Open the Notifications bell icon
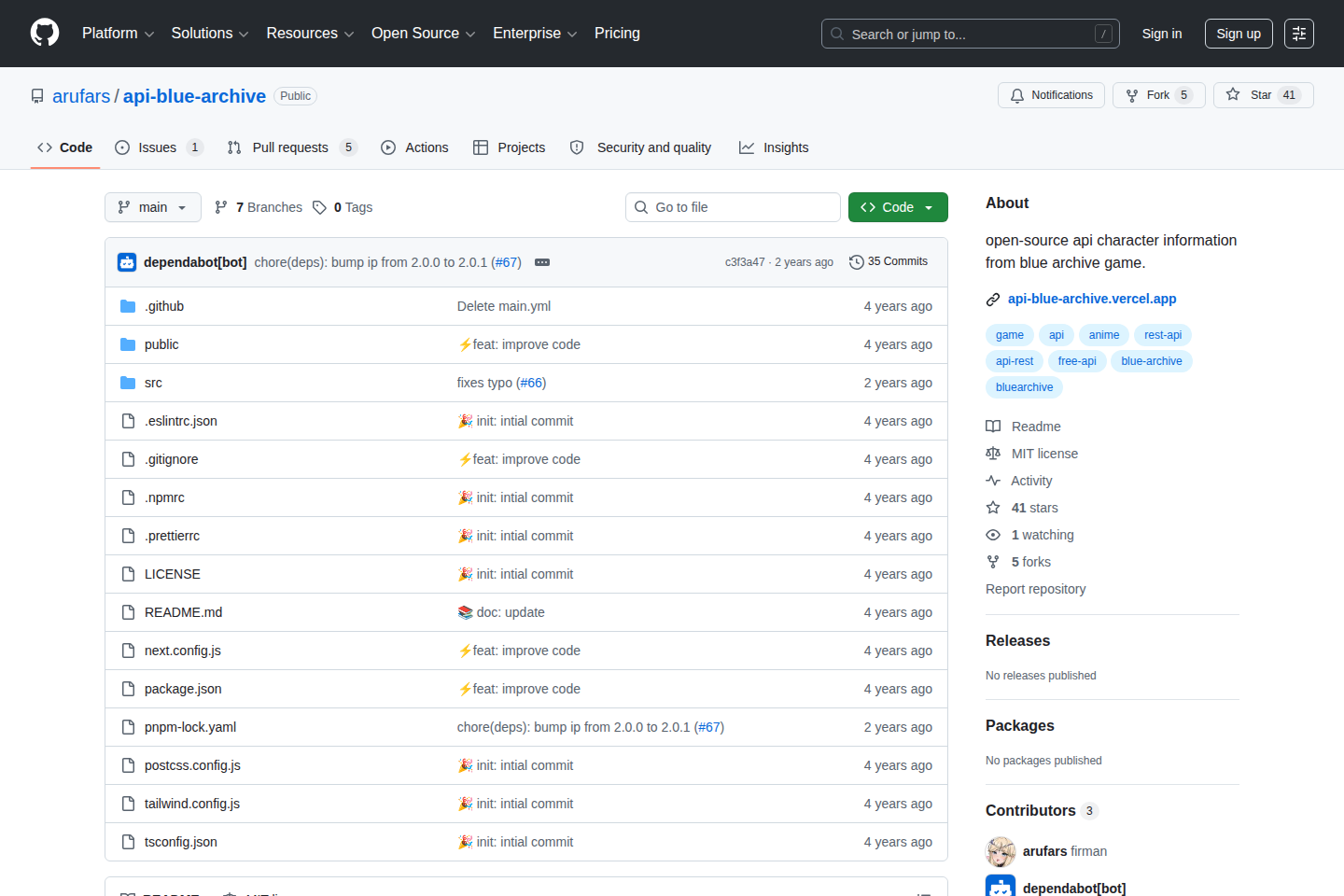This screenshot has height=896, width=1344. (1016, 94)
